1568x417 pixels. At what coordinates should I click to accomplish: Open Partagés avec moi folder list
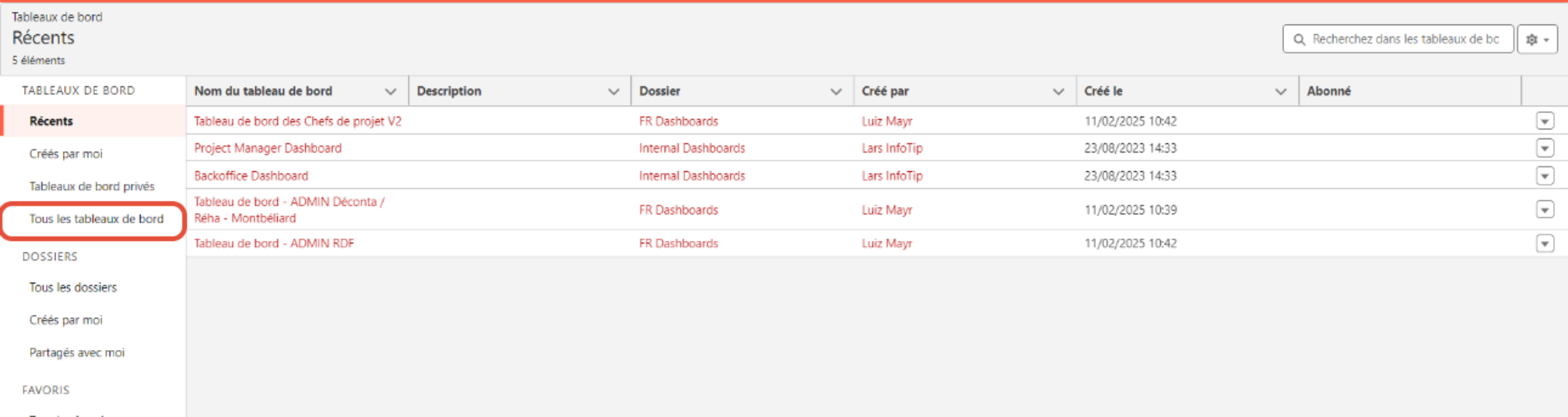click(77, 352)
